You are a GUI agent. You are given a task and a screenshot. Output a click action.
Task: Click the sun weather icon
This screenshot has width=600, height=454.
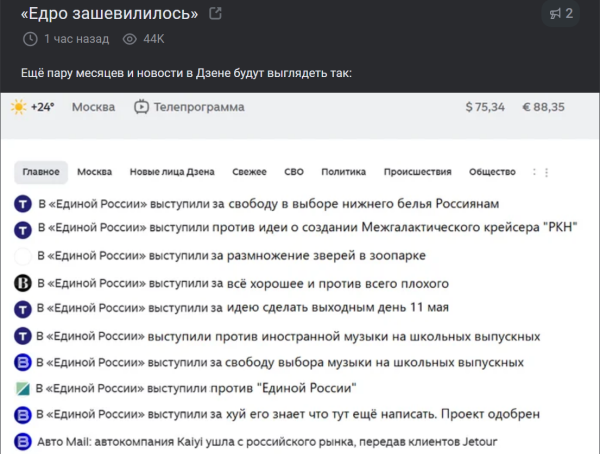(x=18, y=107)
